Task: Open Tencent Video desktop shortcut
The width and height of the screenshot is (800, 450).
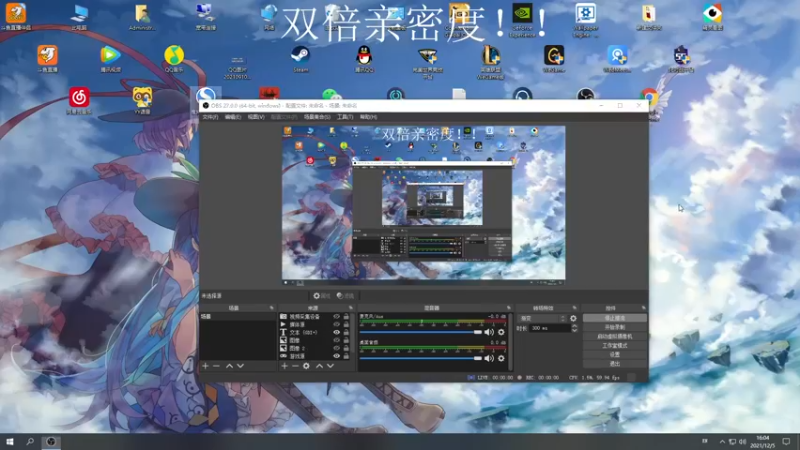Action: click(110, 58)
